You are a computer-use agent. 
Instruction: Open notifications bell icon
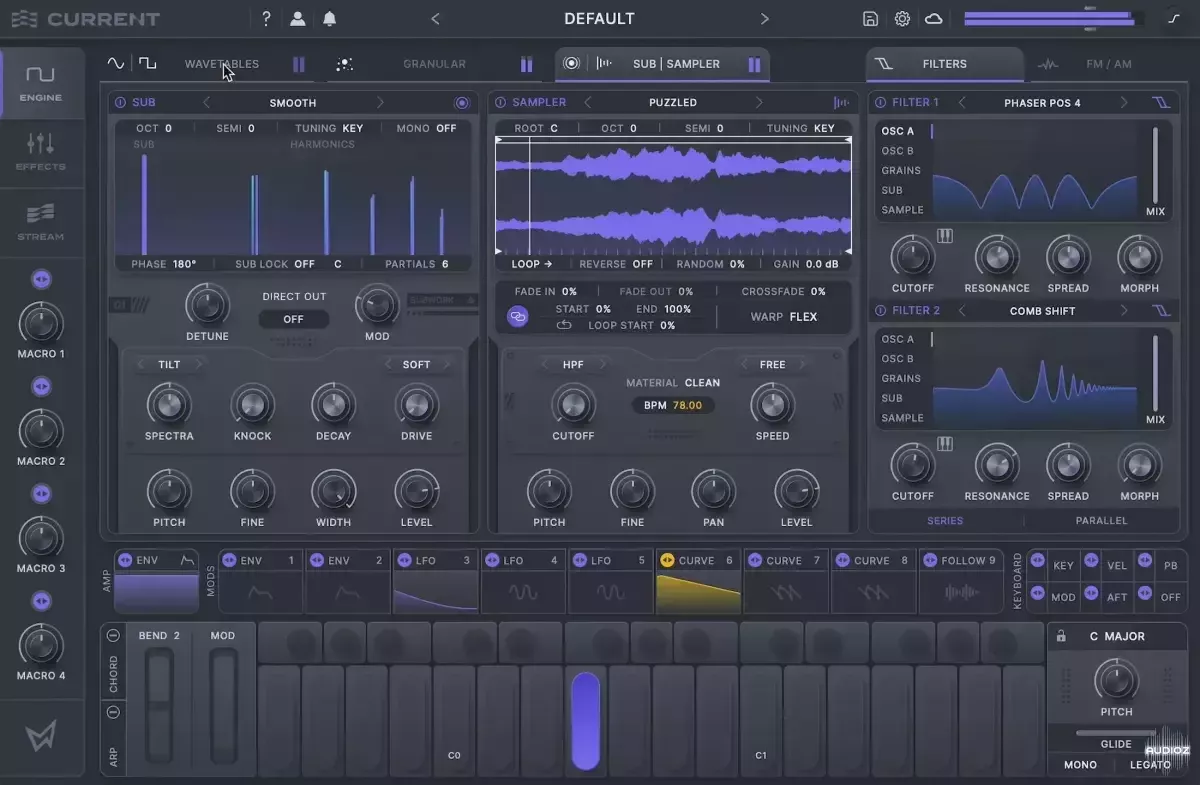(329, 19)
